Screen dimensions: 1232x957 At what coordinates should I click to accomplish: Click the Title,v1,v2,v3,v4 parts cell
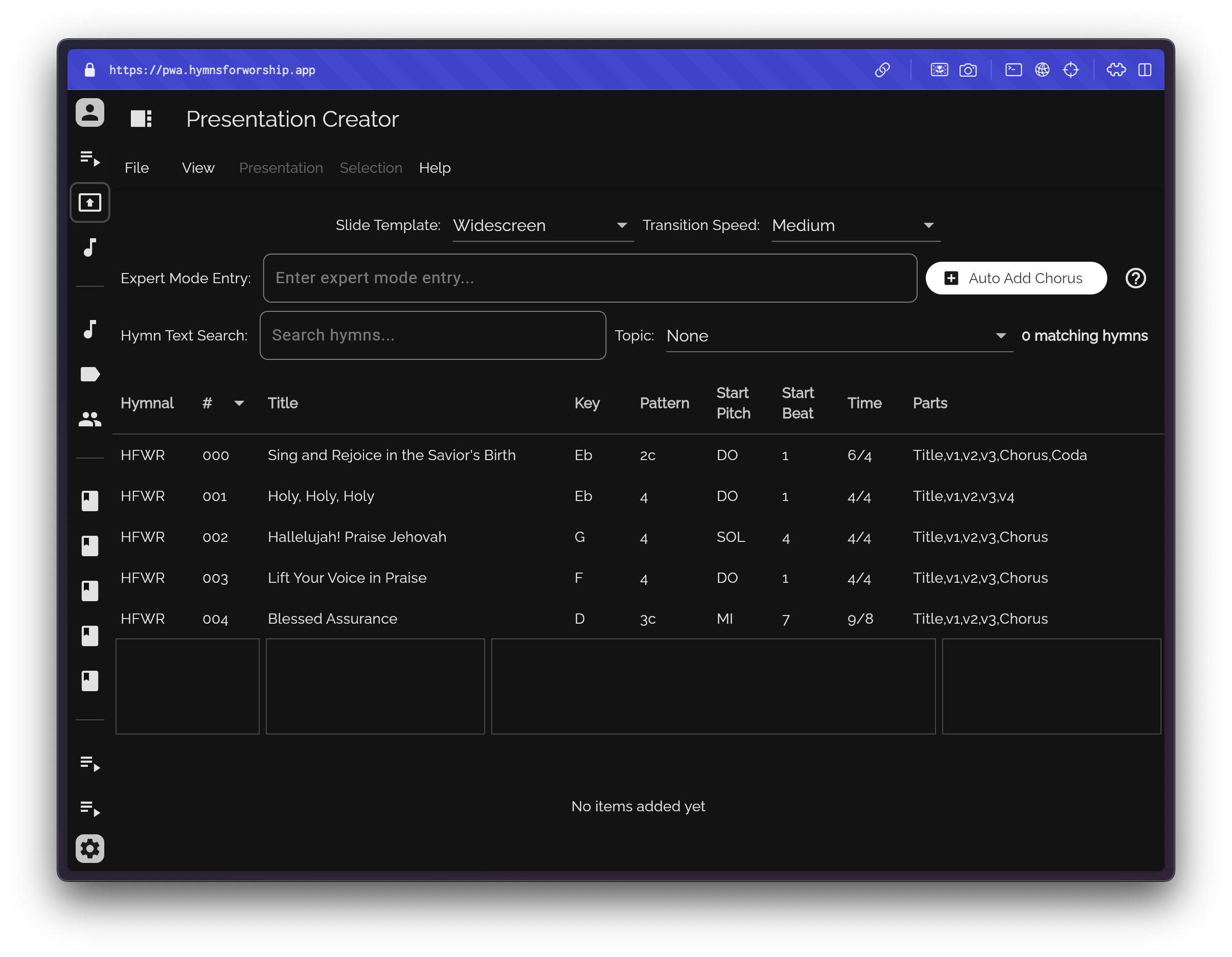pos(963,496)
